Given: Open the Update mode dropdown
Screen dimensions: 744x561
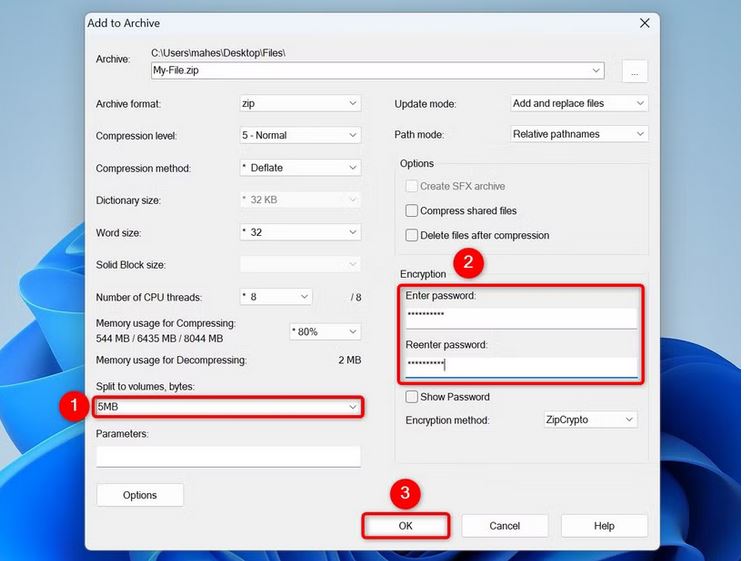Looking at the screenshot, I should pos(579,103).
